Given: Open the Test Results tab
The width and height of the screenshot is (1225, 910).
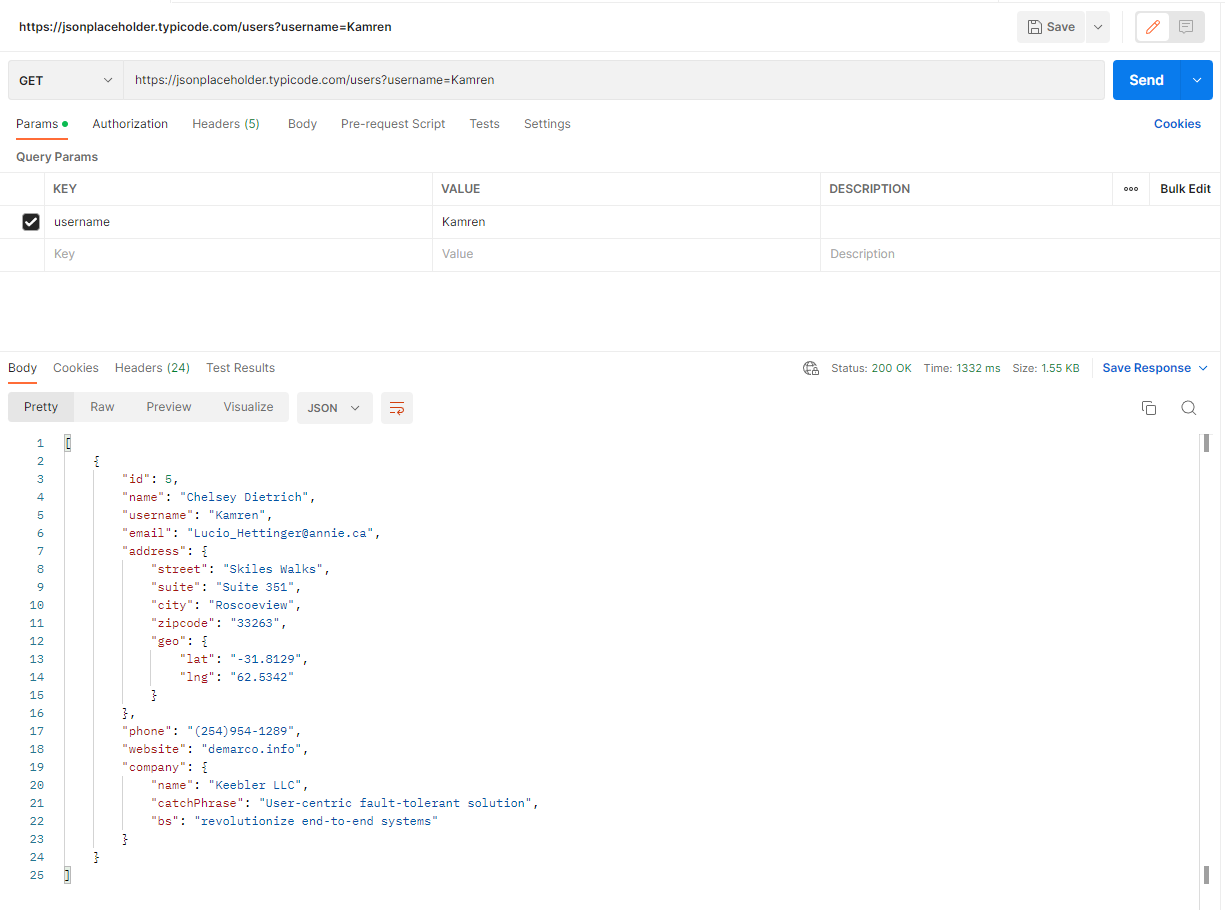Looking at the screenshot, I should (240, 368).
